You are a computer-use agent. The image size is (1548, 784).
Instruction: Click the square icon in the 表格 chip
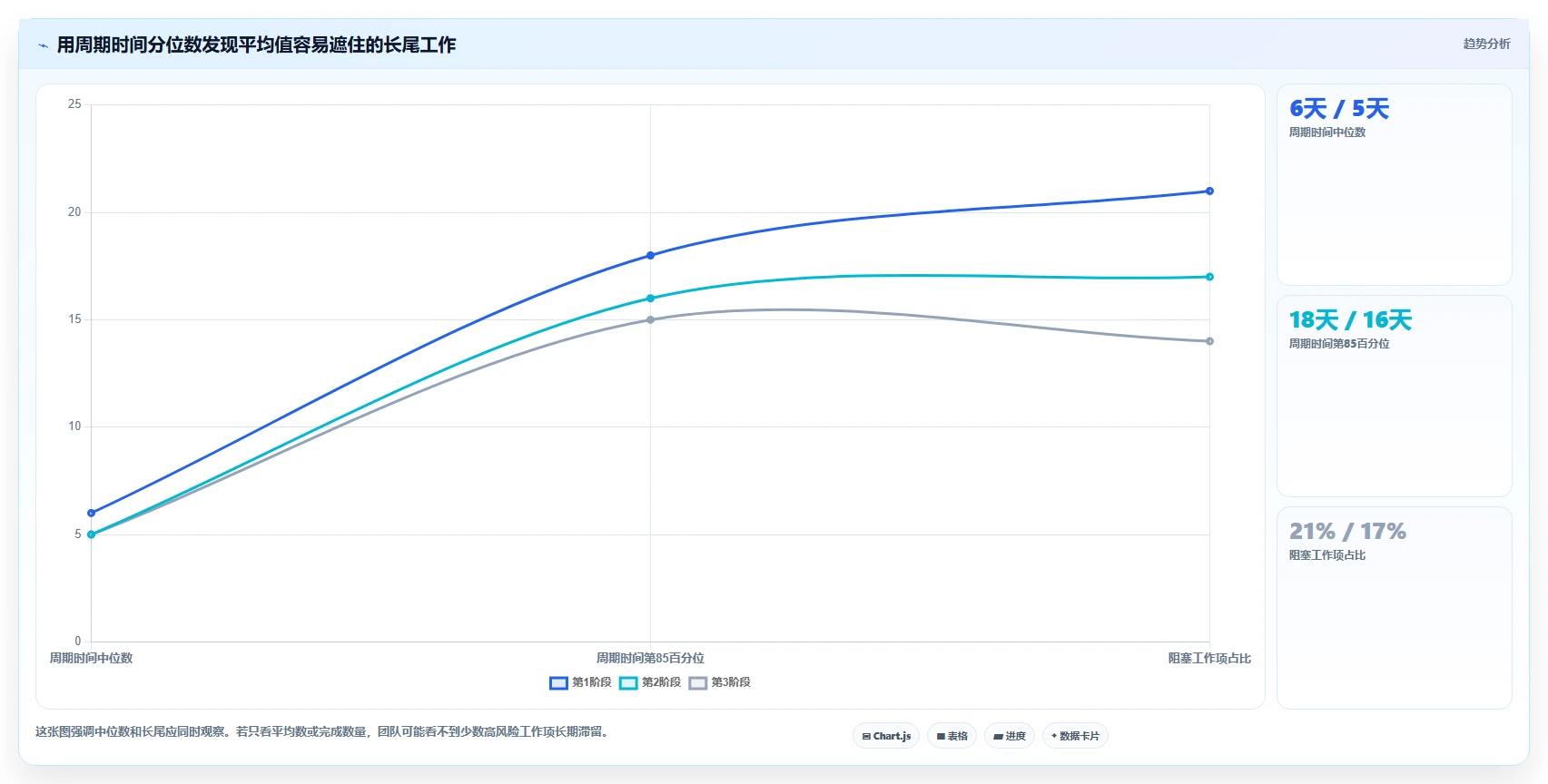click(x=941, y=737)
